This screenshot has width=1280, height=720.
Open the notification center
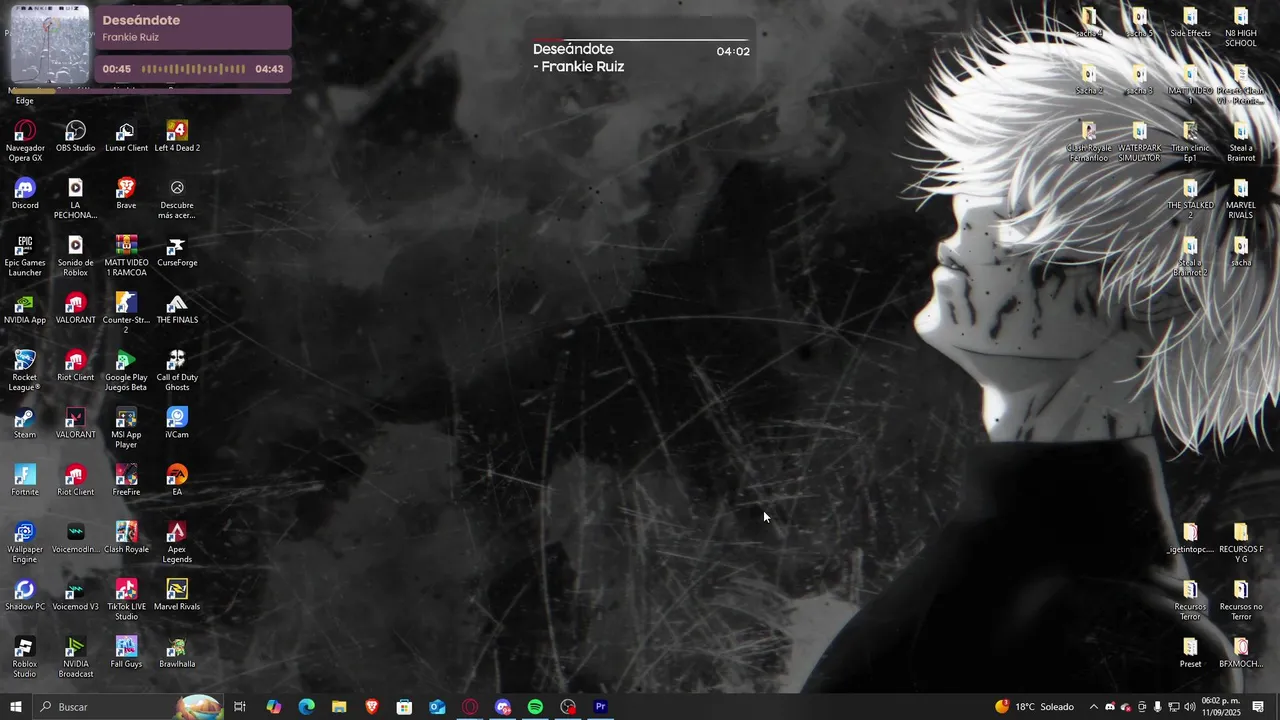(1258, 707)
